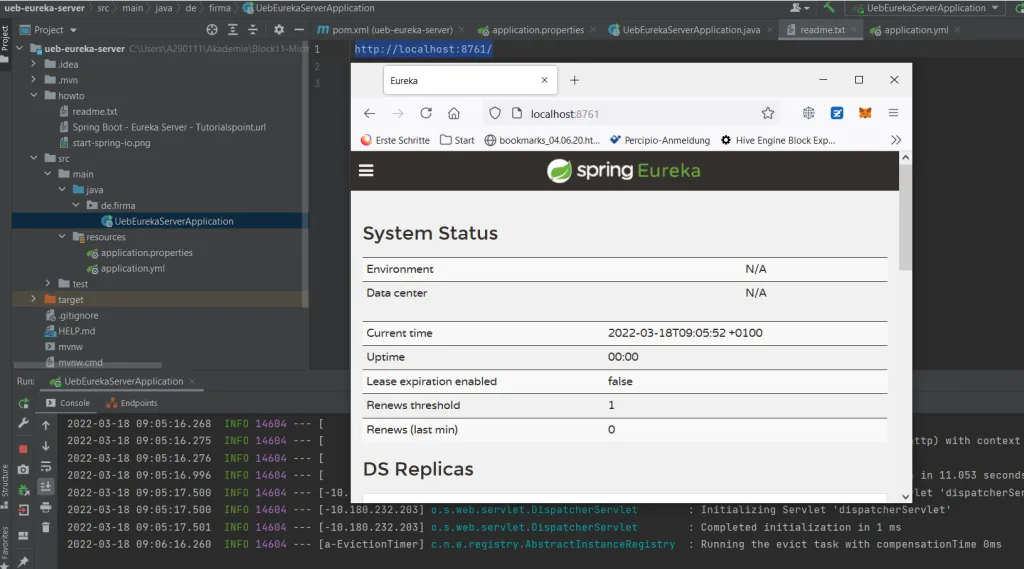Click the spring Eureka logo

(x=624, y=171)
